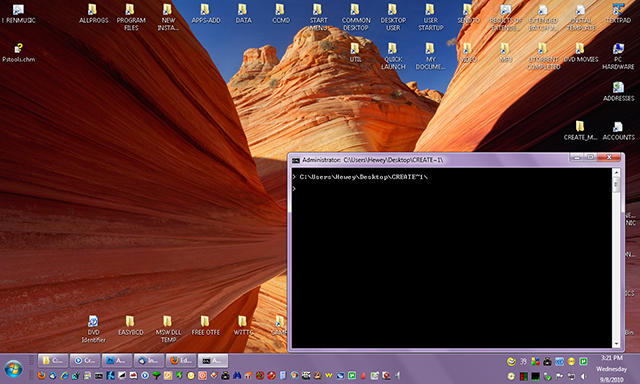
Task: Select the CCMD desktop folder
Action: pos(281,13)
